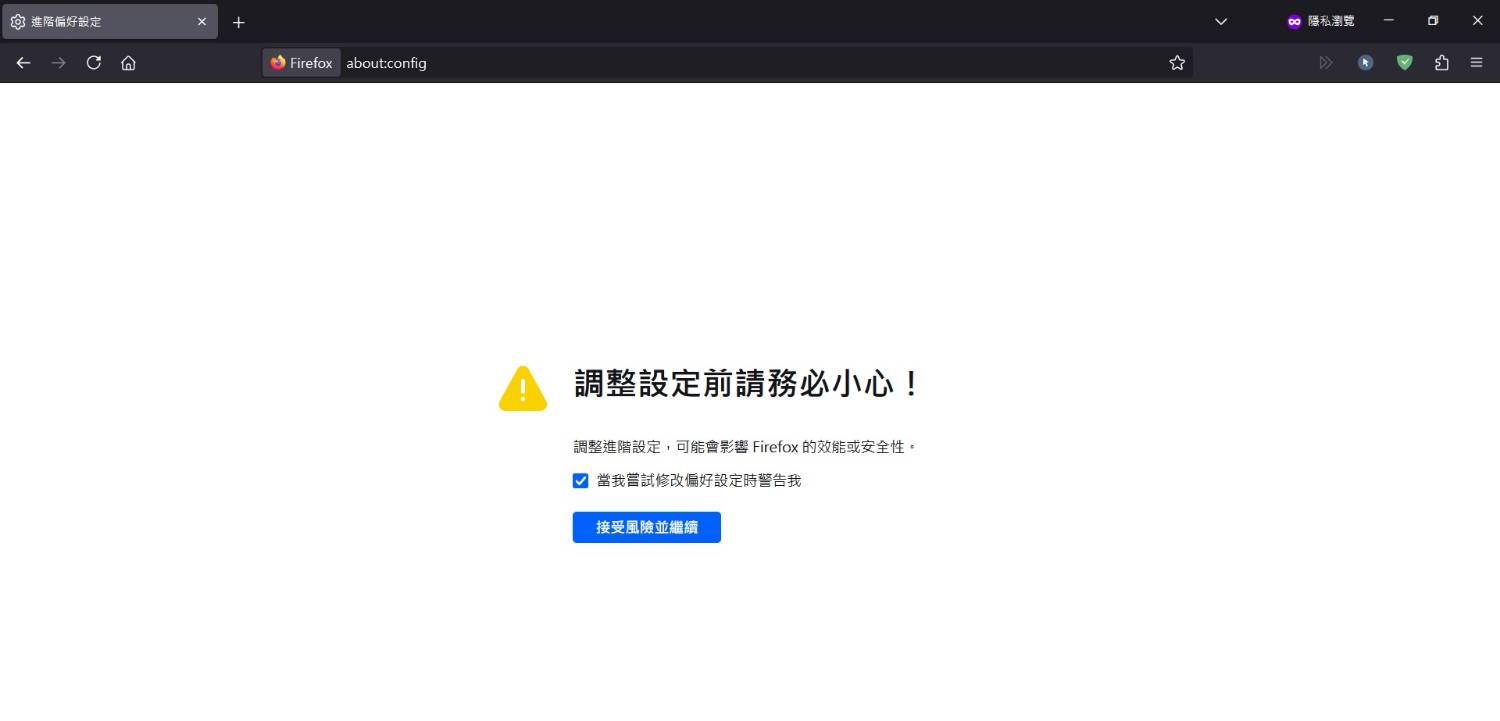The width and height of the screenshot is (1500, 721).
Task: Click the Firefox identity badge in address bar
Action: coord(302,63)
